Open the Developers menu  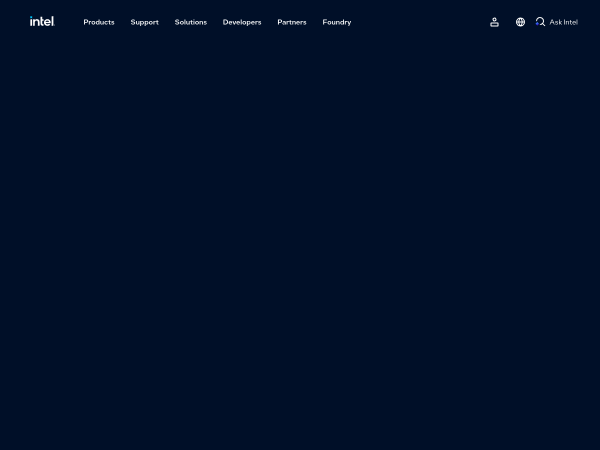pos(242,22)
